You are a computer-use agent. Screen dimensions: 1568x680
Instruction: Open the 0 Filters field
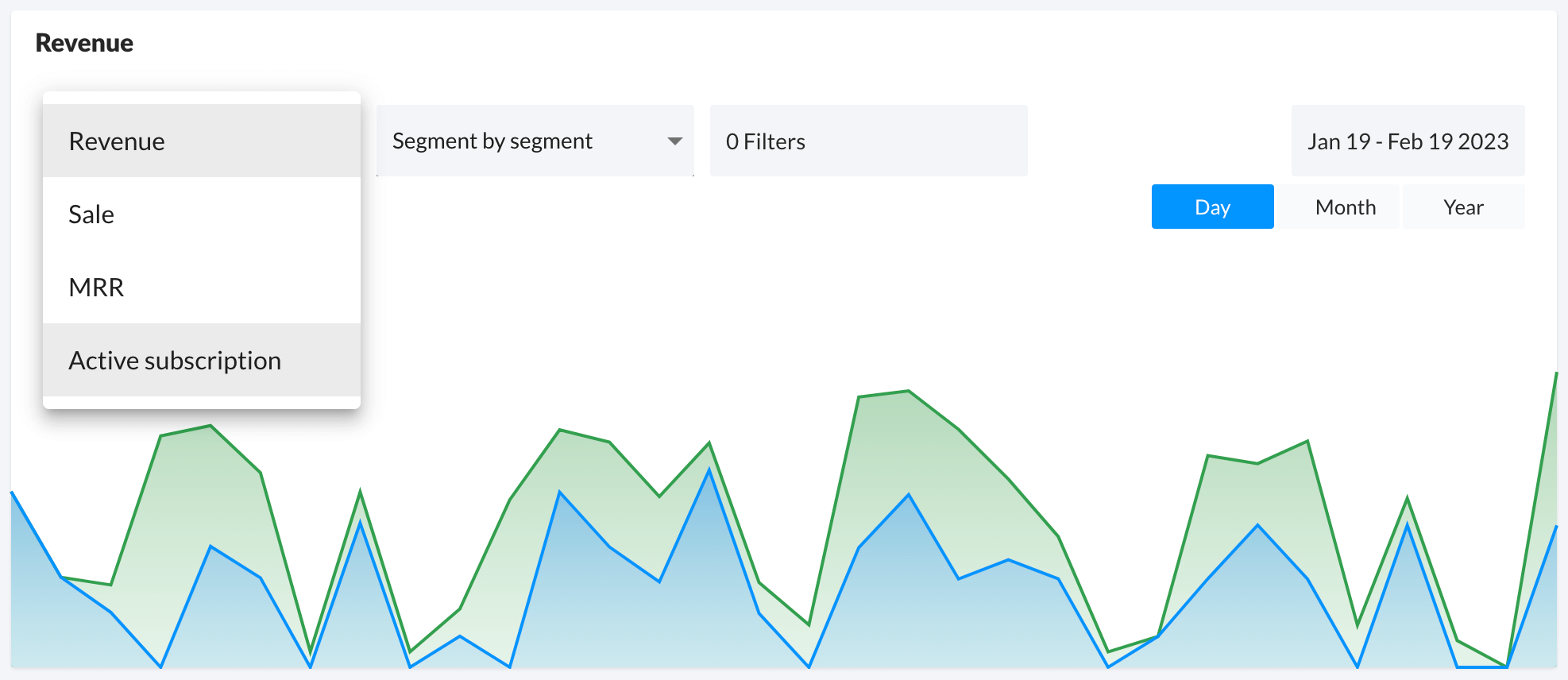tap(868, 141)
